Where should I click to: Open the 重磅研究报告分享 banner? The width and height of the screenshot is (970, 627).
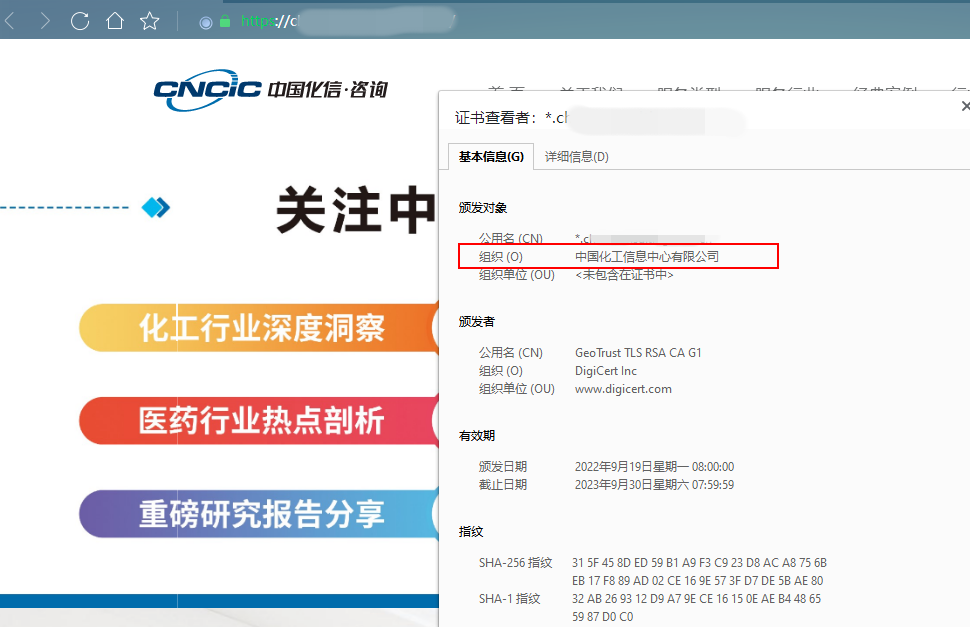pos(260,514)
